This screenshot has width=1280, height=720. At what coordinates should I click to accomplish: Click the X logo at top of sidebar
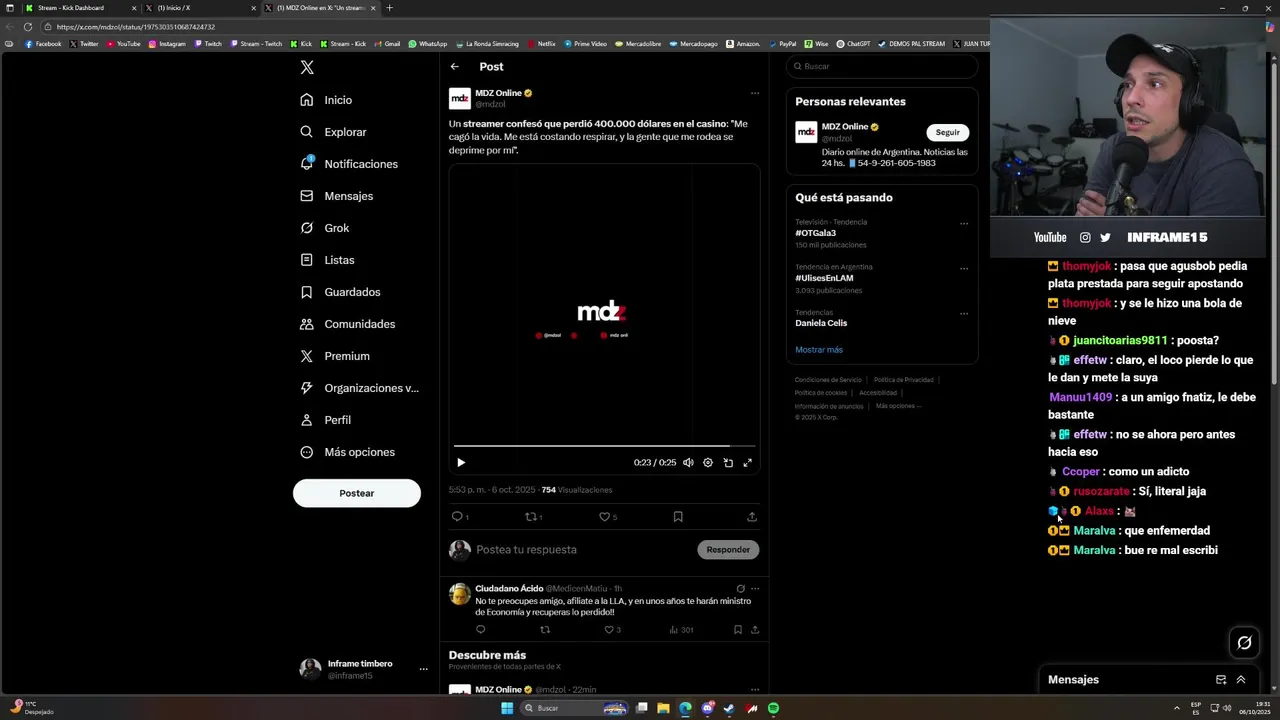pyautogui.click(x=307, y=67)
